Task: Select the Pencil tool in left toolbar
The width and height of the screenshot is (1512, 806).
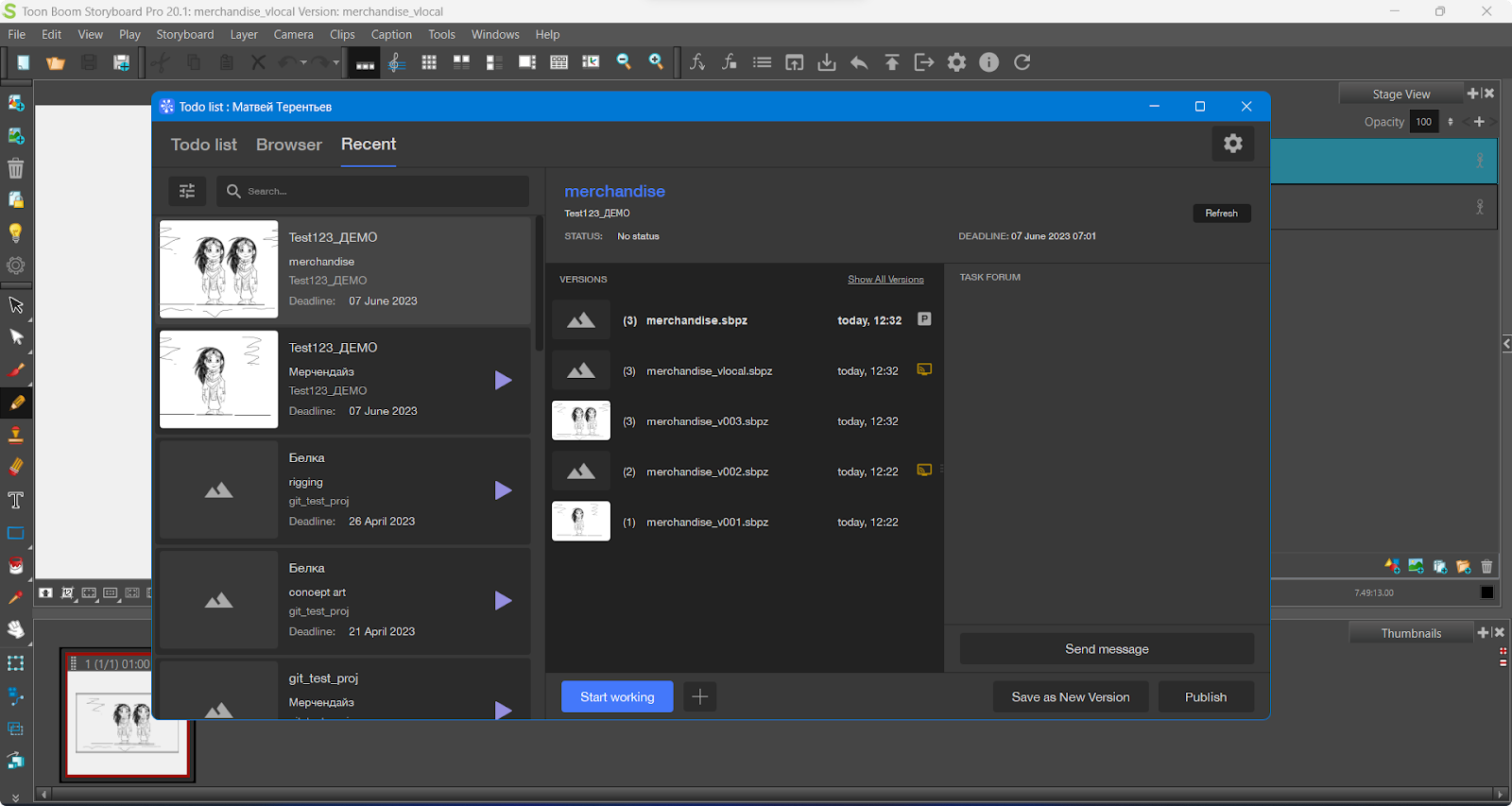Action: pyautogui.click(x=16, y=403)
